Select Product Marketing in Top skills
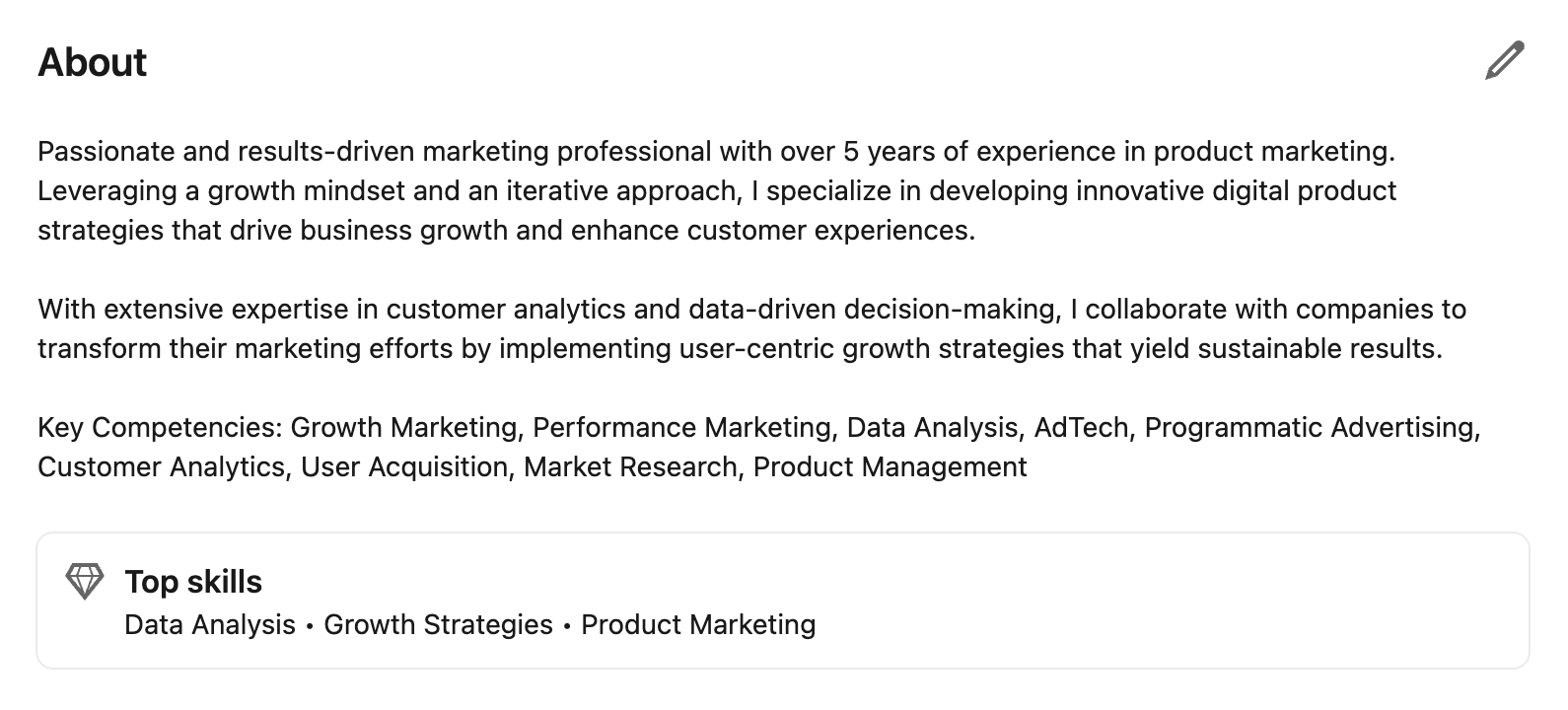The image size is (1568, 710). [x=698, y=625]
